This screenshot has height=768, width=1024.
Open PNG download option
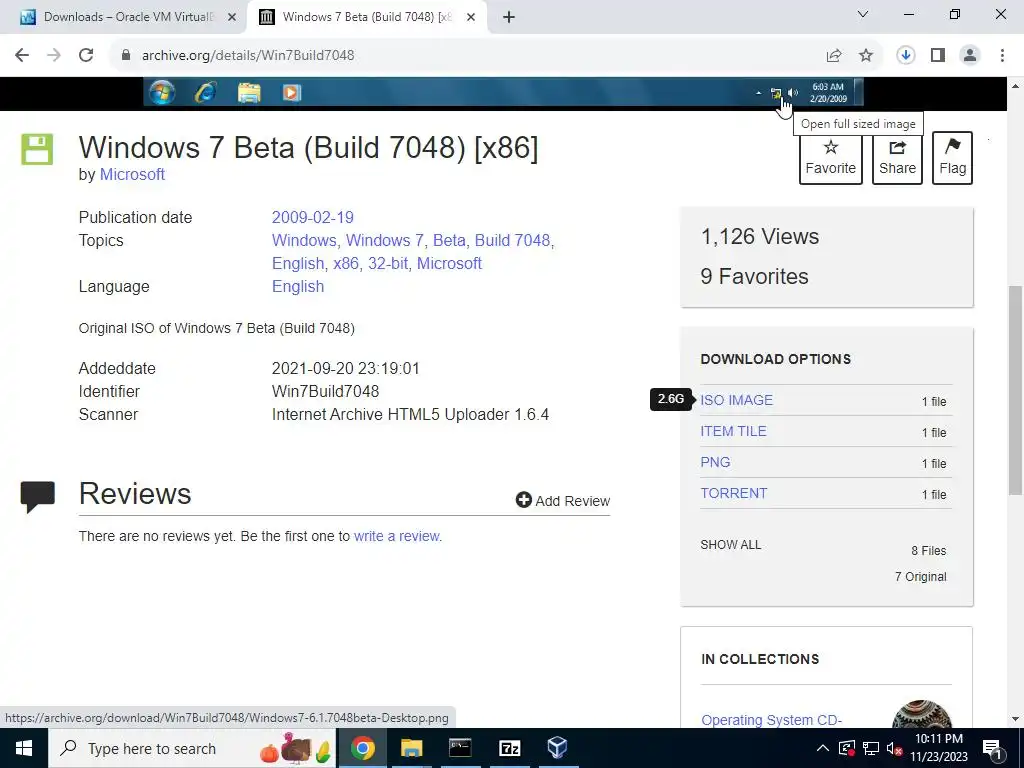click(715, 462)
